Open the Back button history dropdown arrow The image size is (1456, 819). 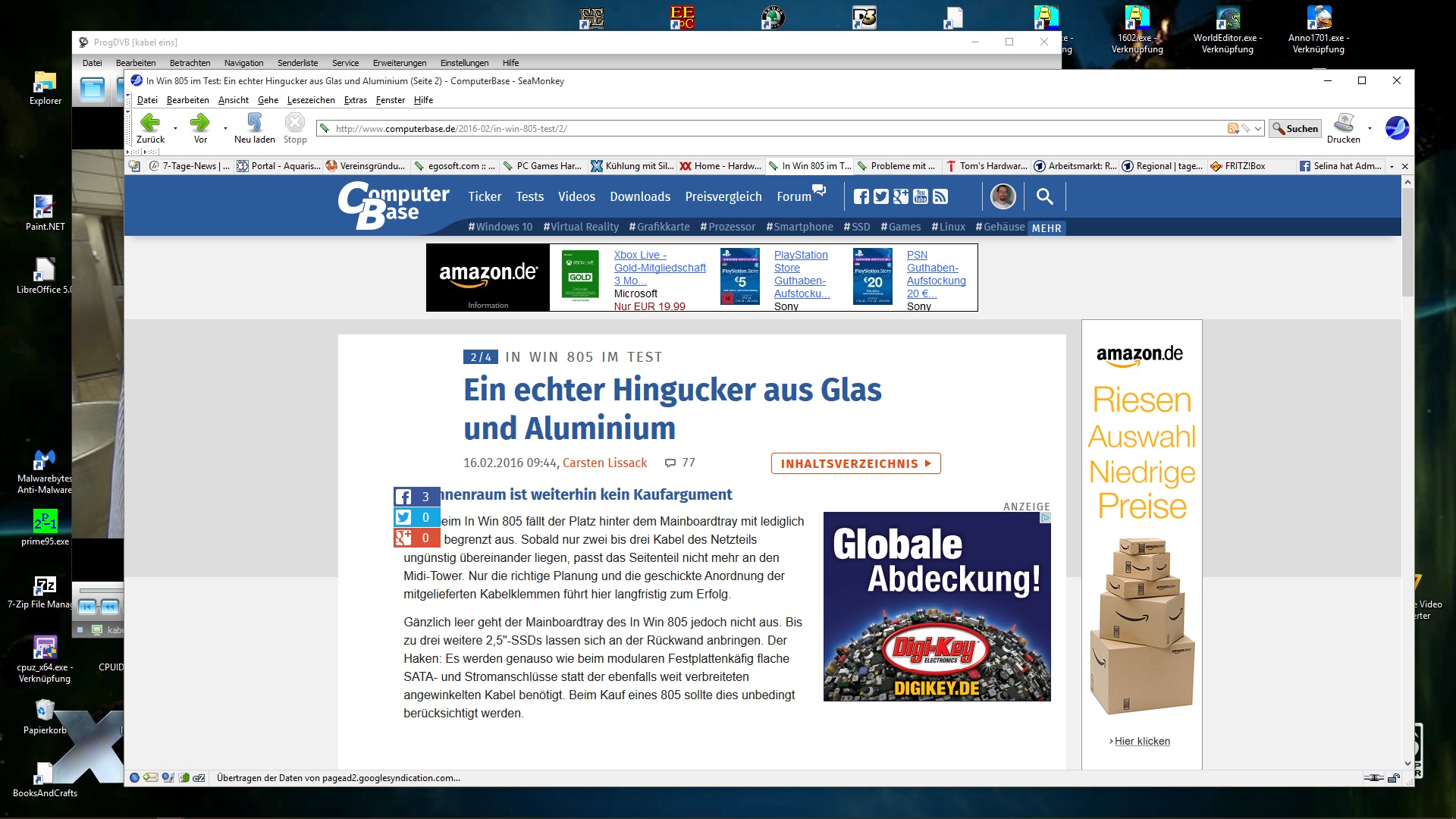point(175,128)
